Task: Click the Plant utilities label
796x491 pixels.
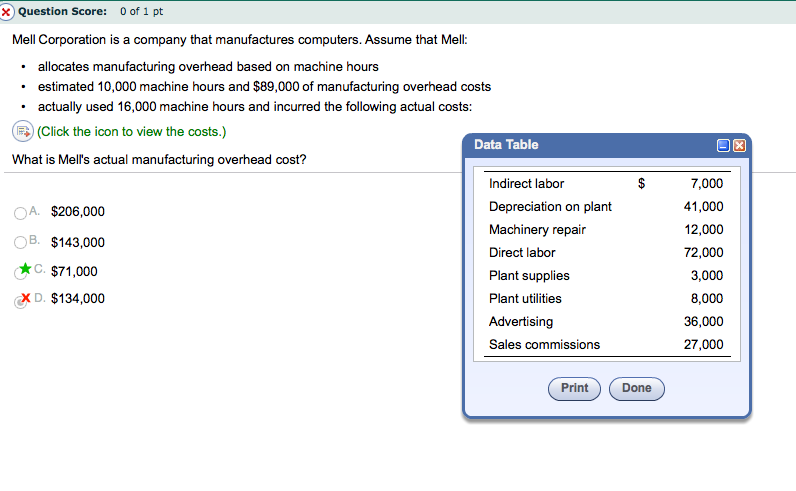Action: tap(525, 299)
